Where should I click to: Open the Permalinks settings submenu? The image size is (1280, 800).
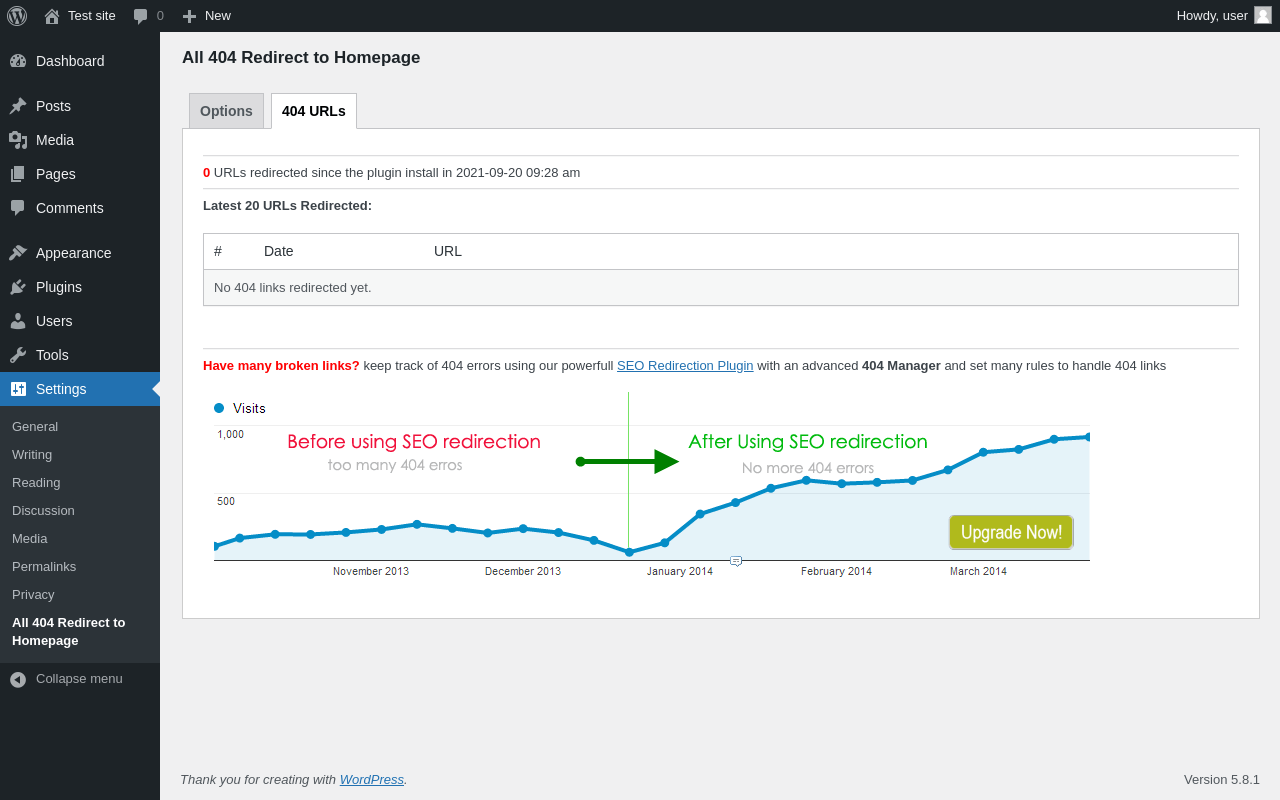pyautogui.click(x=44, y=566)
